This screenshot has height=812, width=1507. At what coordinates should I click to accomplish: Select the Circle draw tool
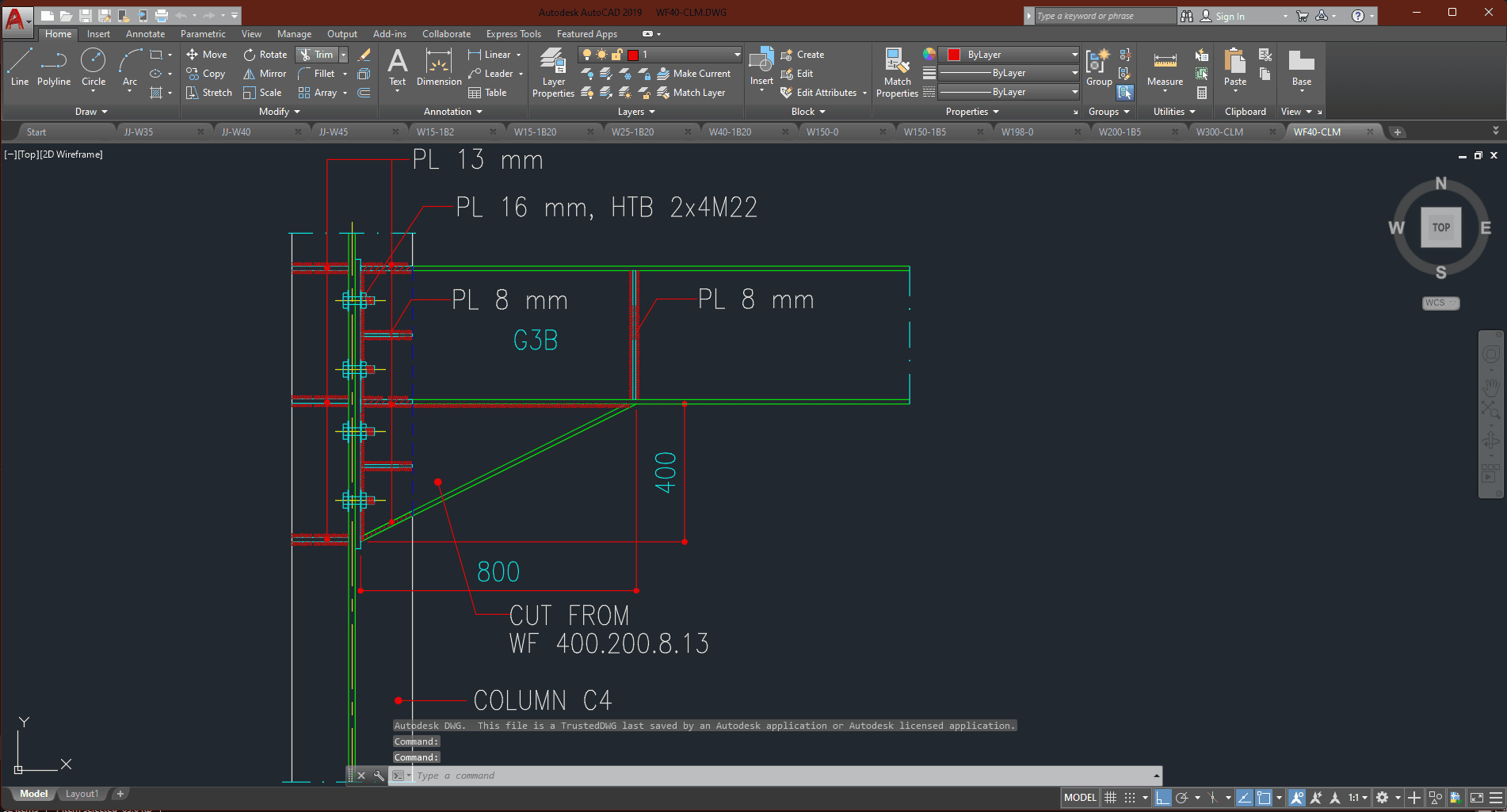[93, 67]
